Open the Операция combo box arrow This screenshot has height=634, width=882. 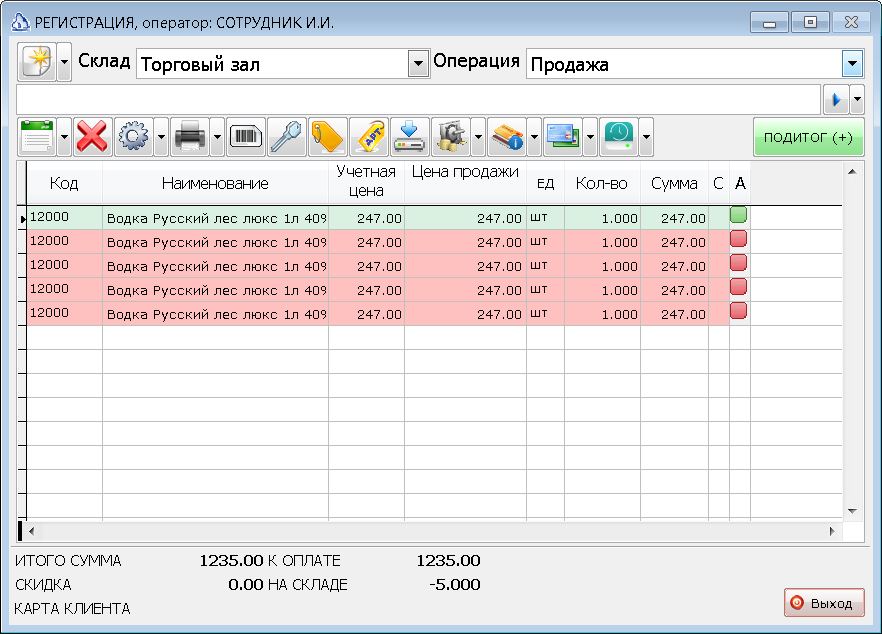coord(852,64)
